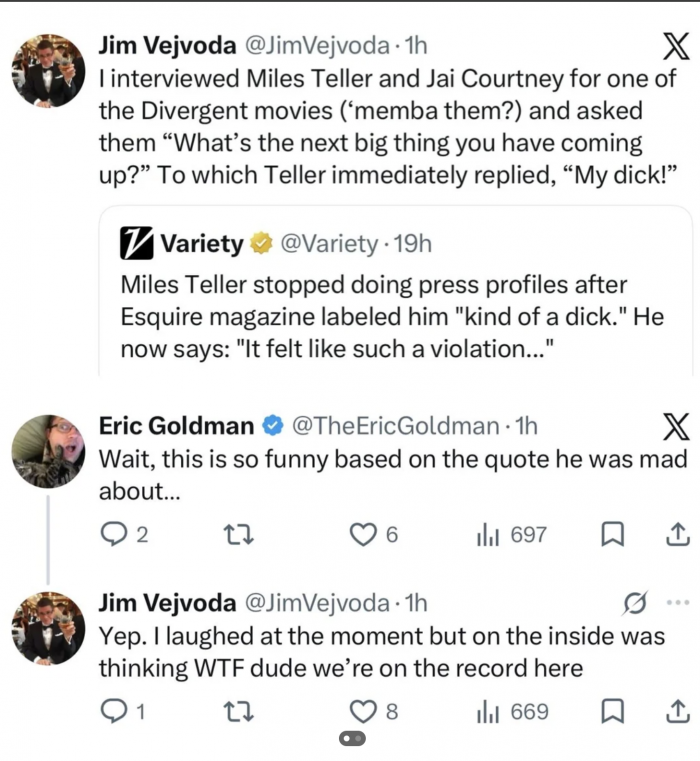Repost Jim Vejvoda's WTF dude tweet
700x761 pixels.
237,712
